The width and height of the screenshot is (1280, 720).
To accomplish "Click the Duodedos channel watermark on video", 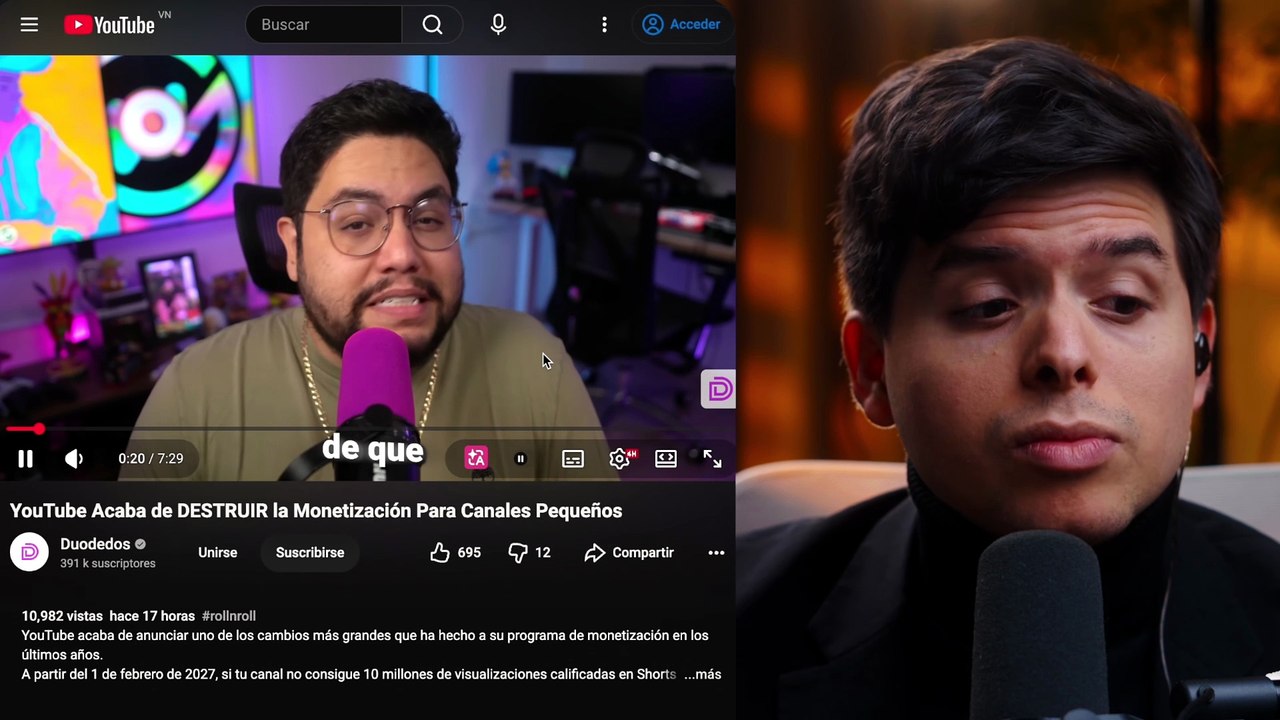I will click(x=719, y=389).
